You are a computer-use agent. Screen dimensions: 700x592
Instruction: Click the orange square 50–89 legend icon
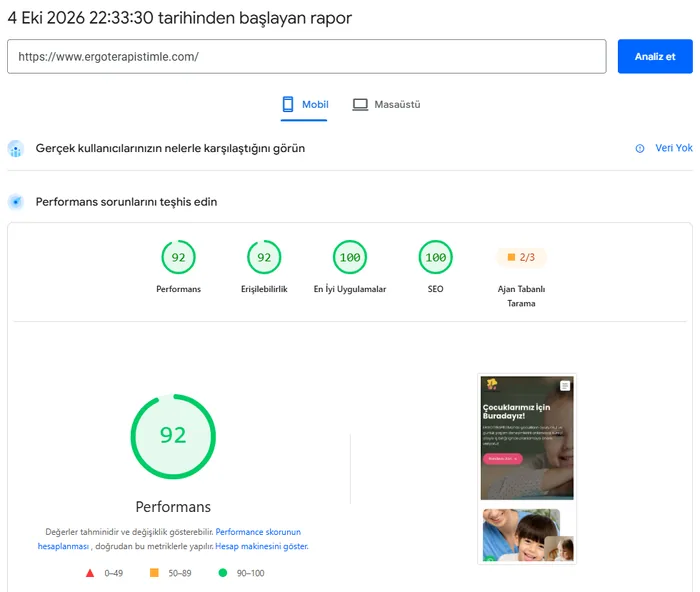(x=154, y=573)
